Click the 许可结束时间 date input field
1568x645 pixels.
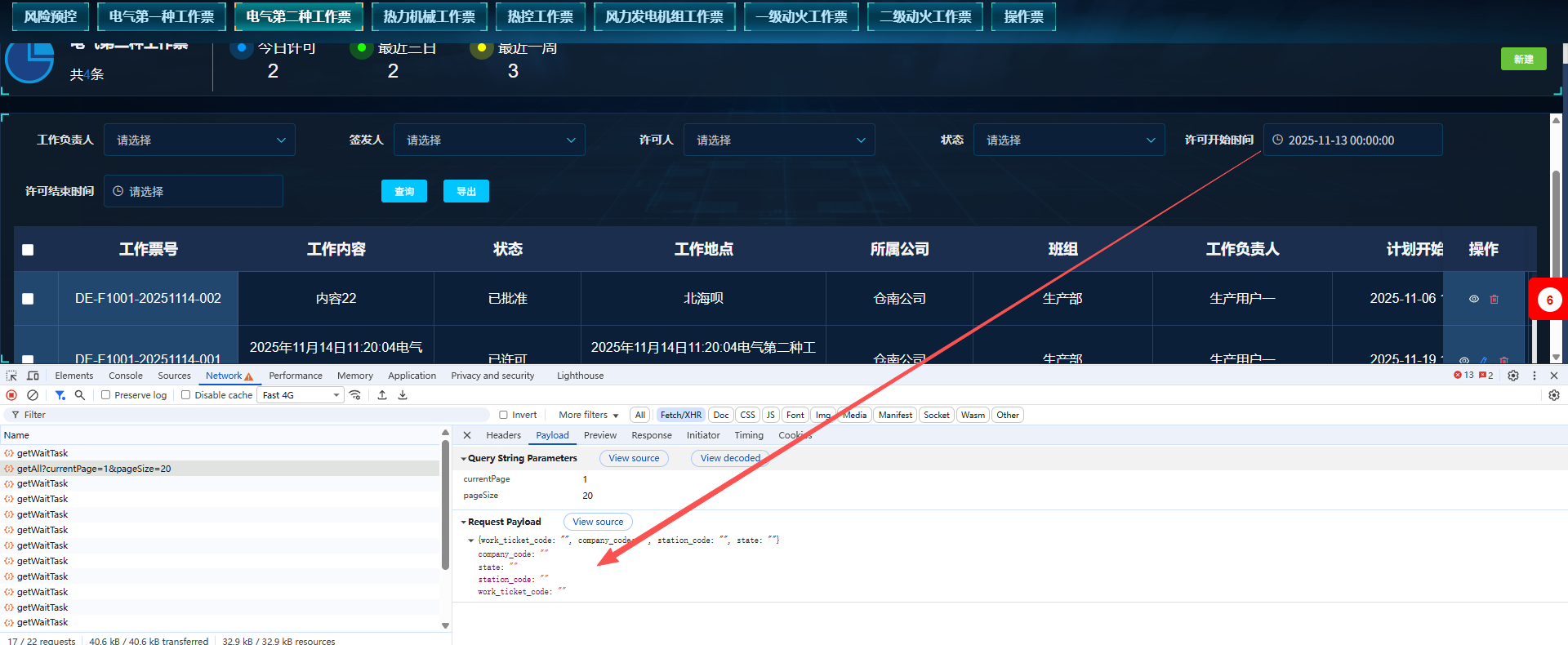(x=194, y=191)
